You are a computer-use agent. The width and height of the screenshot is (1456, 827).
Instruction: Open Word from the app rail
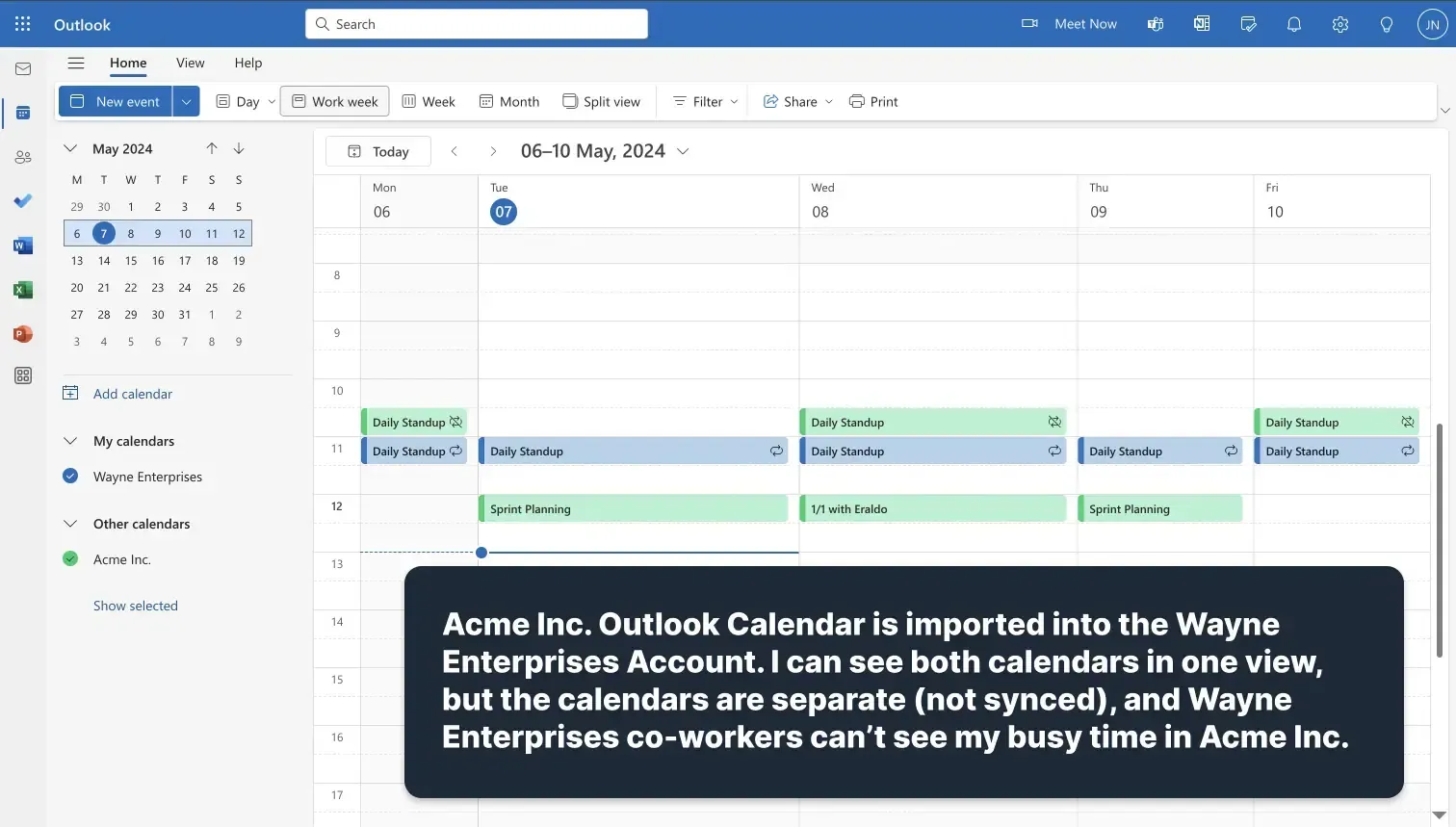point(23,246)
